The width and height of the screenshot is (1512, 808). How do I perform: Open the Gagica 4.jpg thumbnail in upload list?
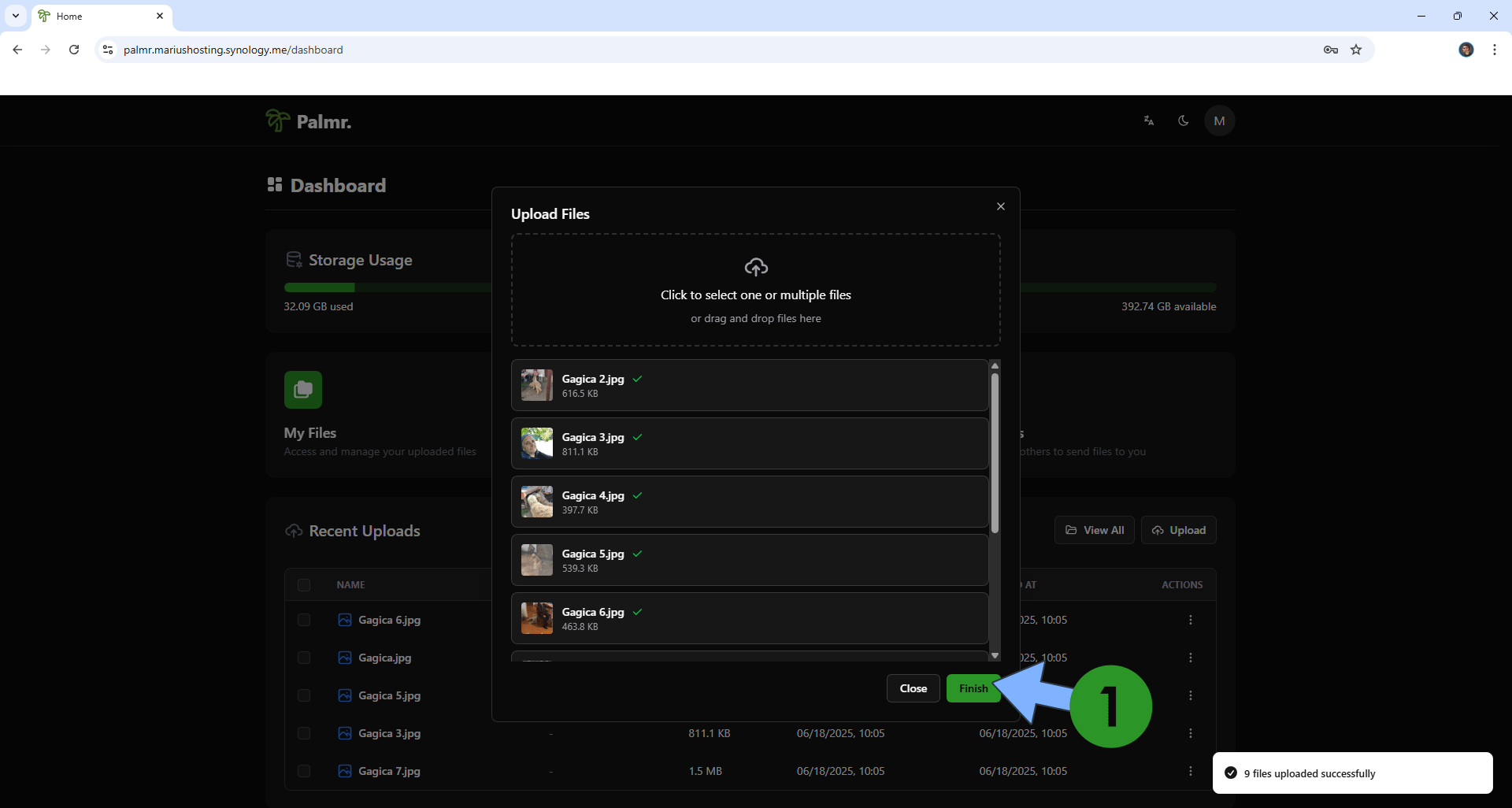click(537, 502)
